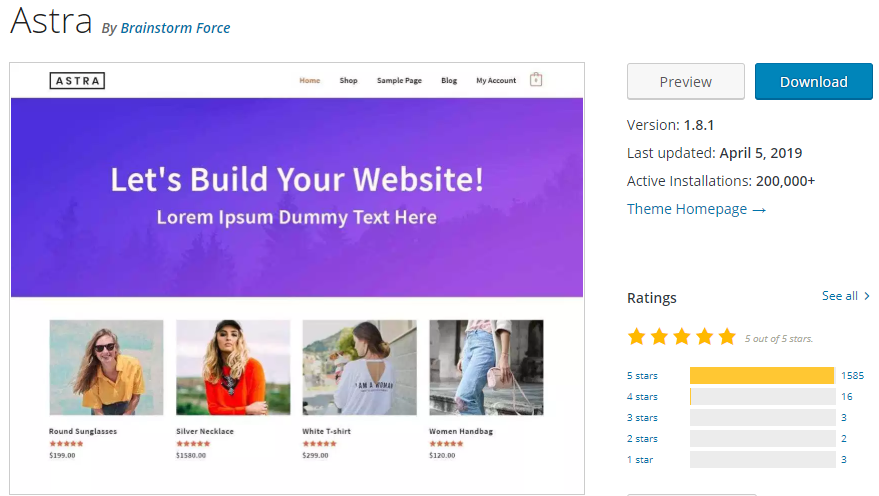Image resolution: width=879 pixels, height=496 pixels.
Task: Click the Lorem Ipsum Dummy Text subtitle
Action: 296,217
